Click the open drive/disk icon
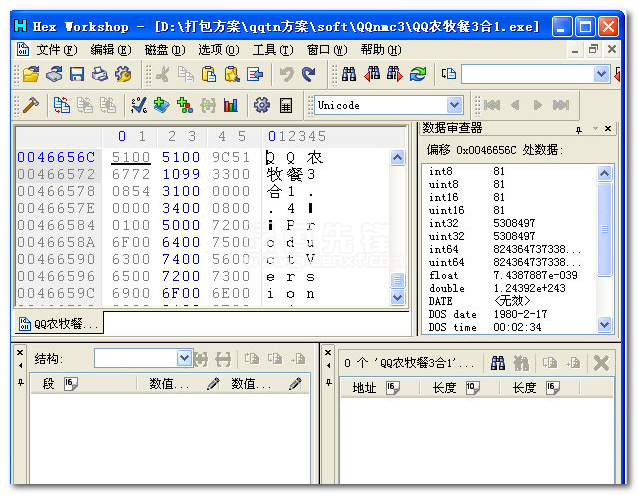 [54, 74]
